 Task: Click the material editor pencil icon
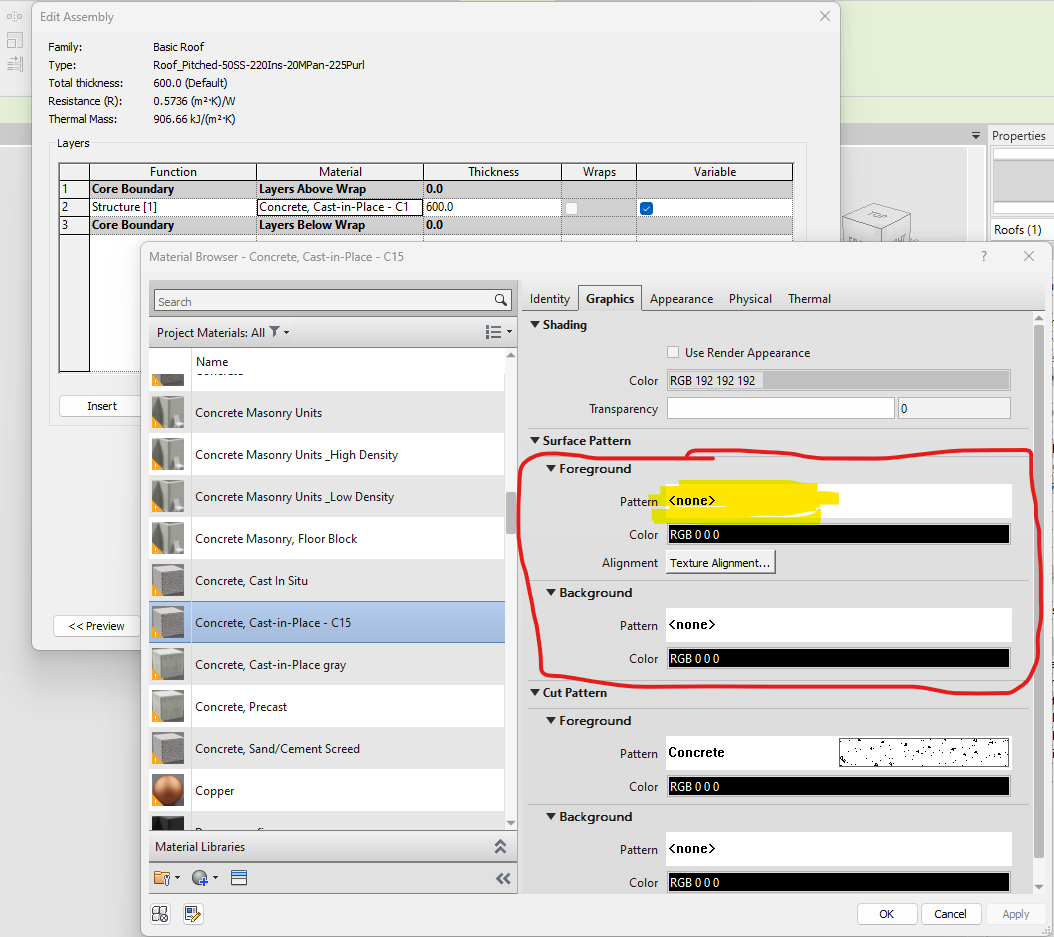point(192,913)
